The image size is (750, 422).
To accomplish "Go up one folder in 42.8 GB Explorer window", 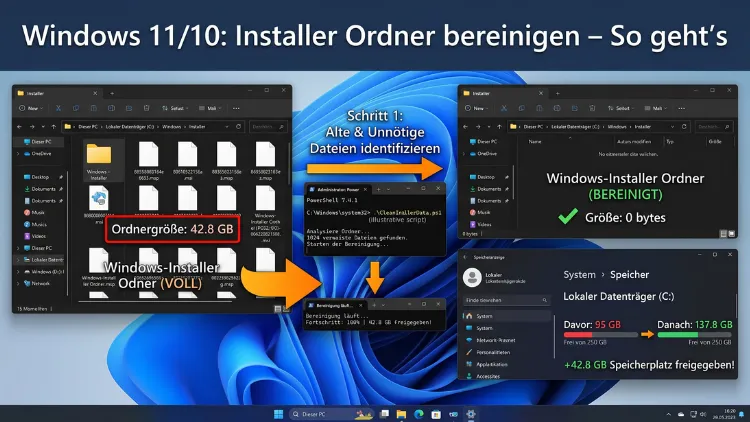I will point(54,127).
